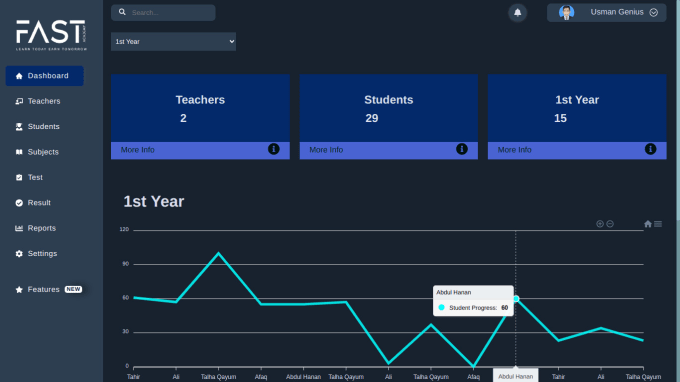The width and height of the screenshot is (680, 382).
Task: Click the Usman Genius avatar picture
Action: 566,13
